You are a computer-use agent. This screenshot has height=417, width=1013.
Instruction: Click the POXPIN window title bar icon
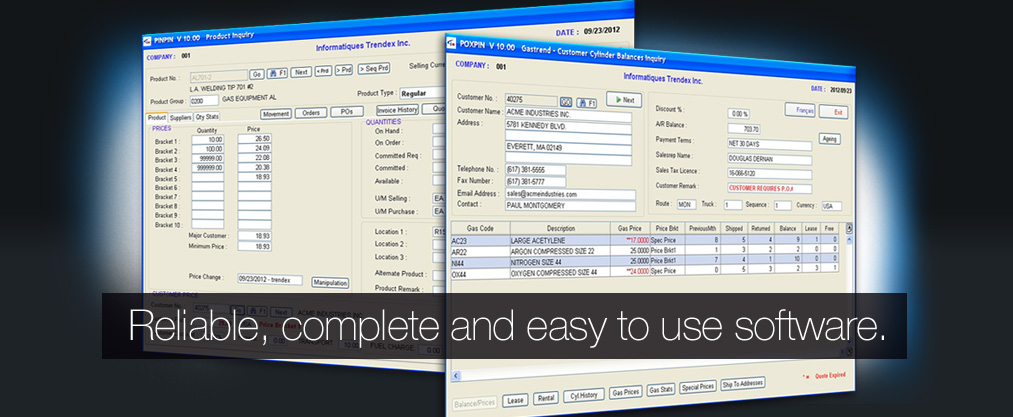(452, 44)
